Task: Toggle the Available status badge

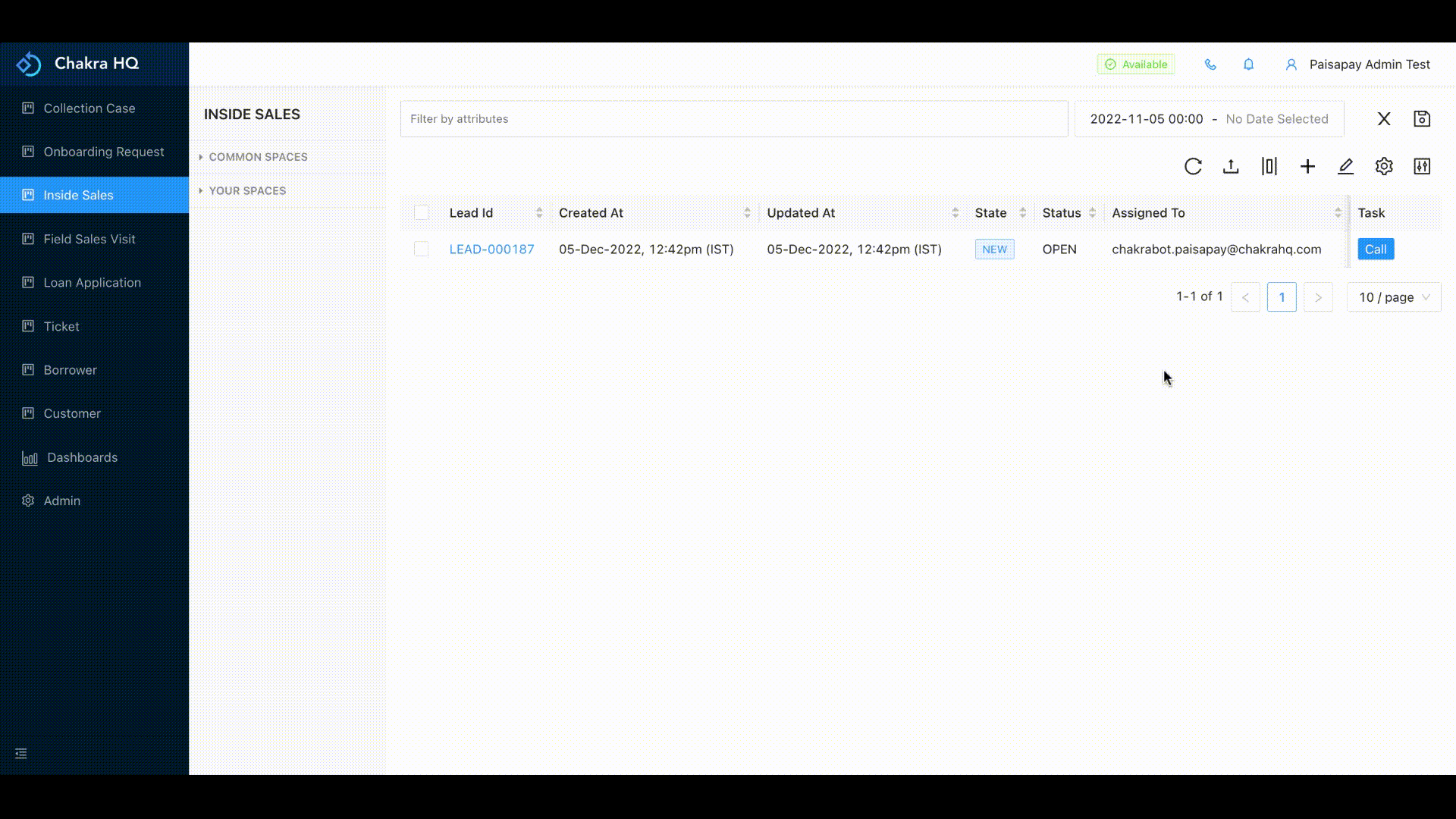Action: click(x=1135, y=64)
